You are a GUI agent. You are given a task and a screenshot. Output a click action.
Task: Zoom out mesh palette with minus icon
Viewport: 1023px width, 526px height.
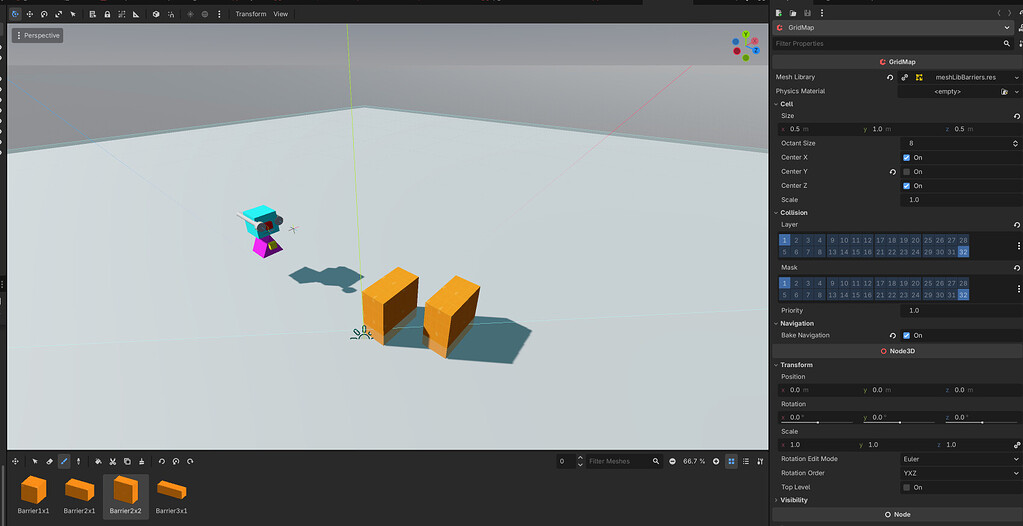673,461
